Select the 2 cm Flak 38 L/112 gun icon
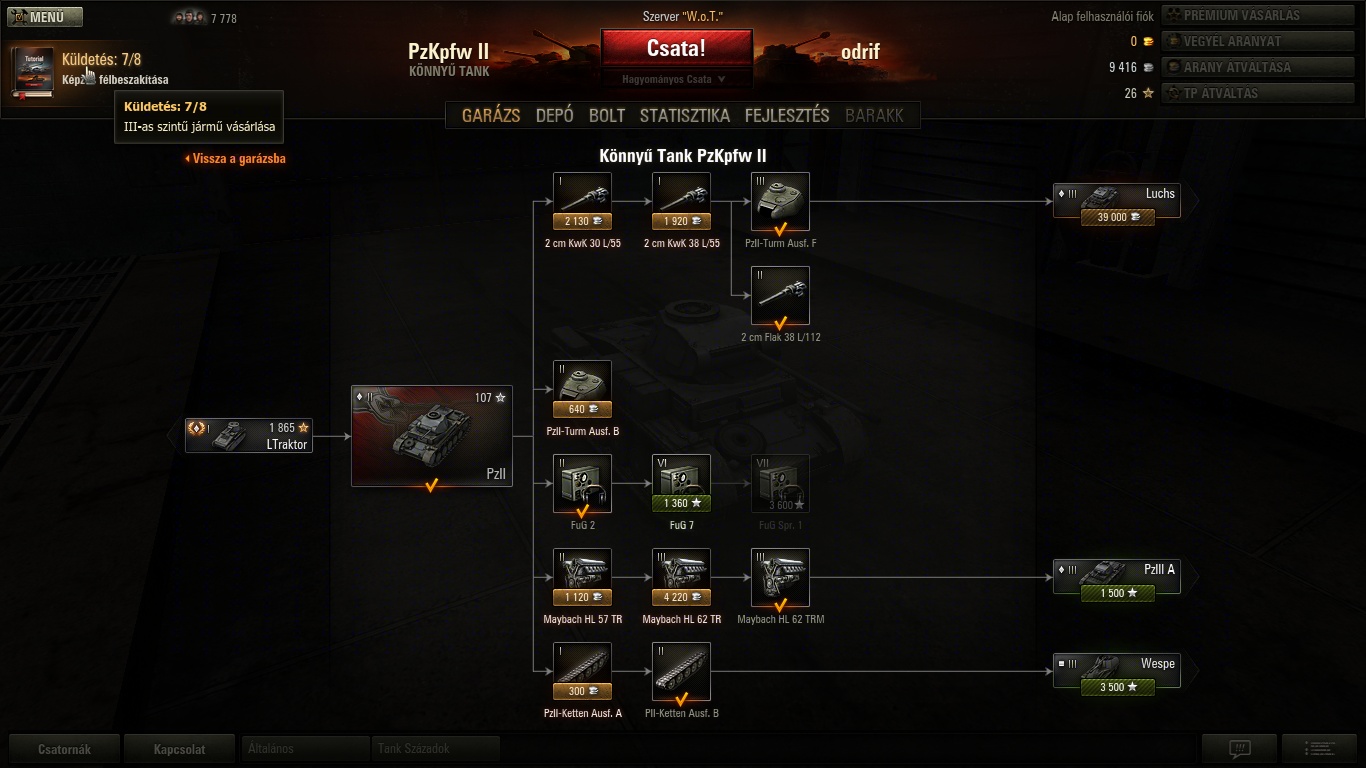 point(780,295)
